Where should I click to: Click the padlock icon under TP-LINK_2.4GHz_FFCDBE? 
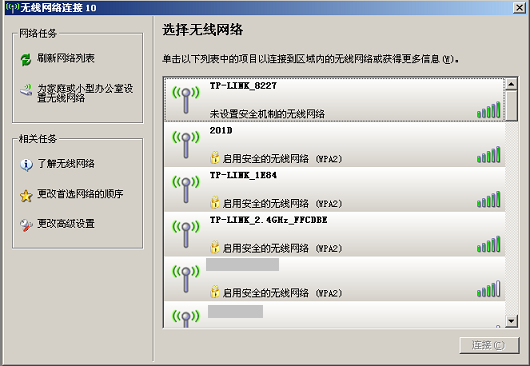point(215,247)
